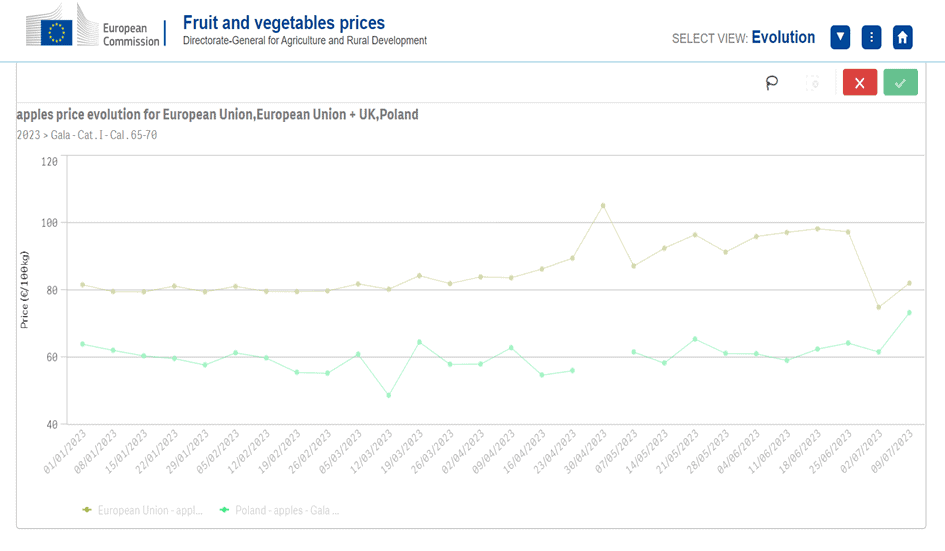Click the European Commission logo
The width and height of the screenshot is (945, 551).
(x=93, y=27)
